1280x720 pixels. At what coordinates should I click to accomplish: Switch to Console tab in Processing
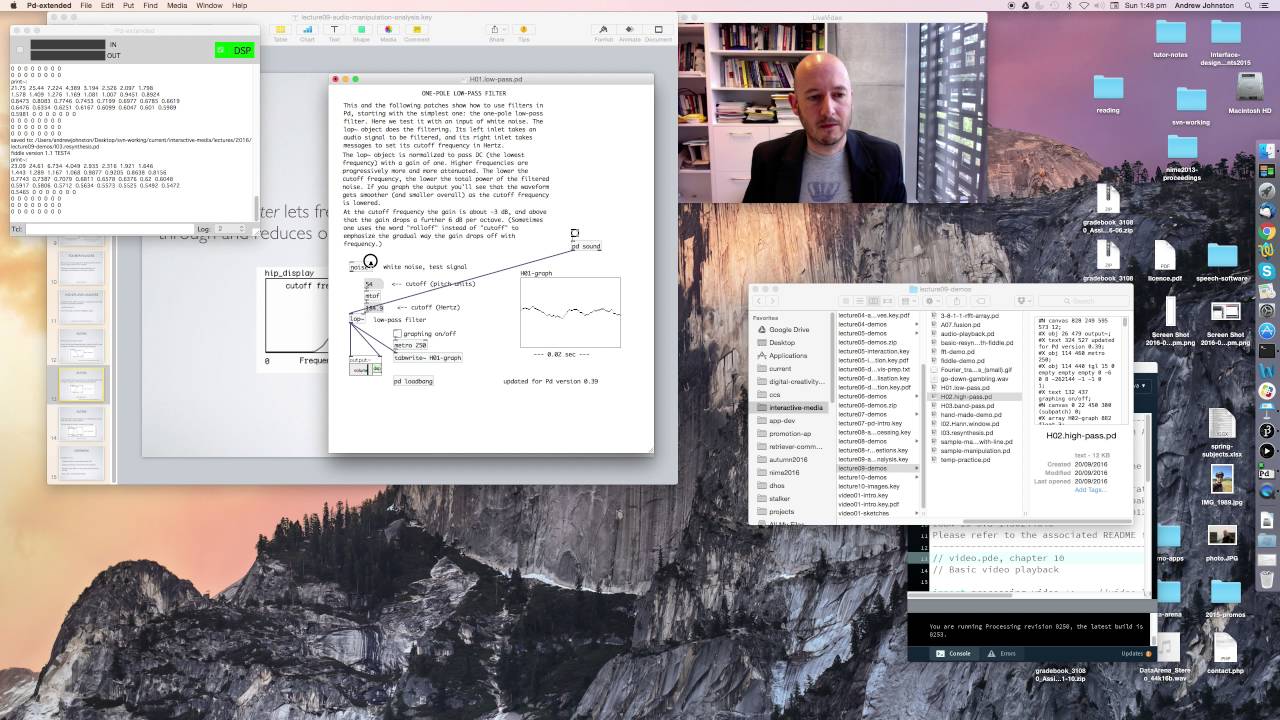pyautogui.click(x=954, y=653)
